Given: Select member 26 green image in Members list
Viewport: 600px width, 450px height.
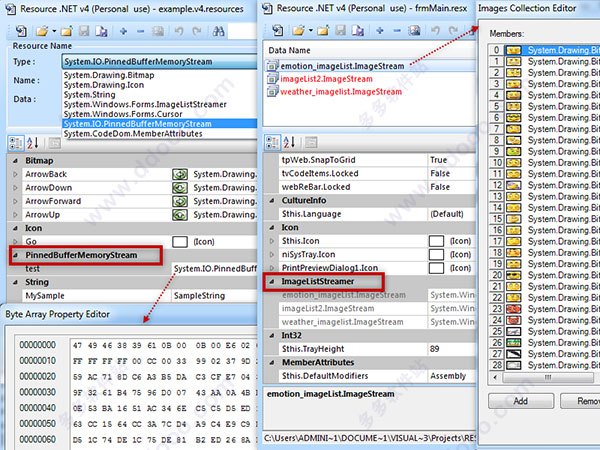Looking at the screenshot, I should 544,342.
